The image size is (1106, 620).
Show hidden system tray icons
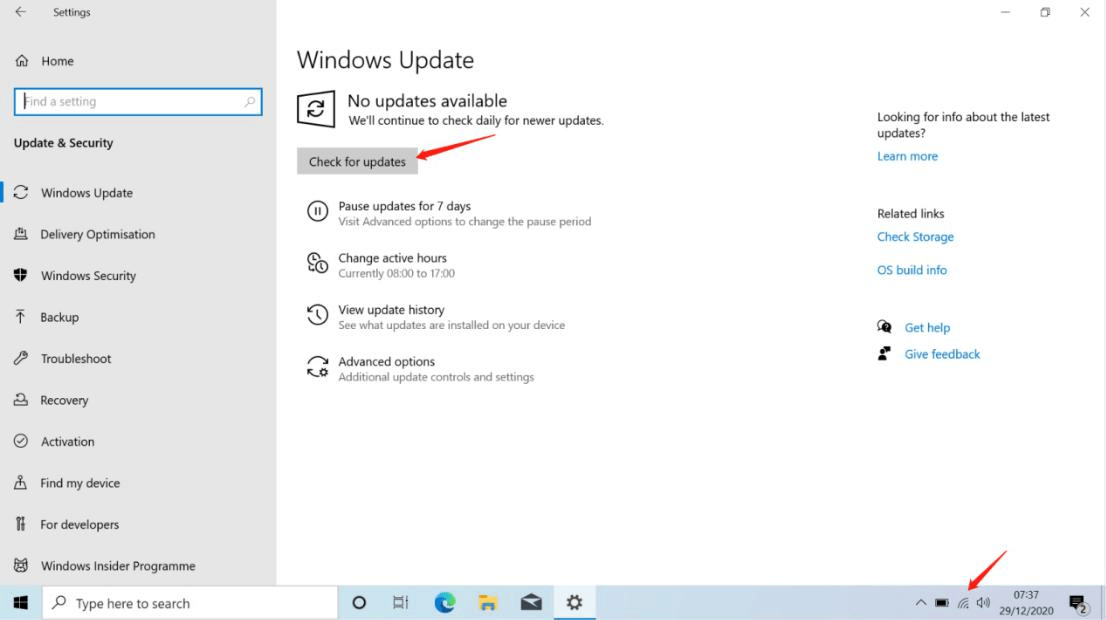click(920, 603)
